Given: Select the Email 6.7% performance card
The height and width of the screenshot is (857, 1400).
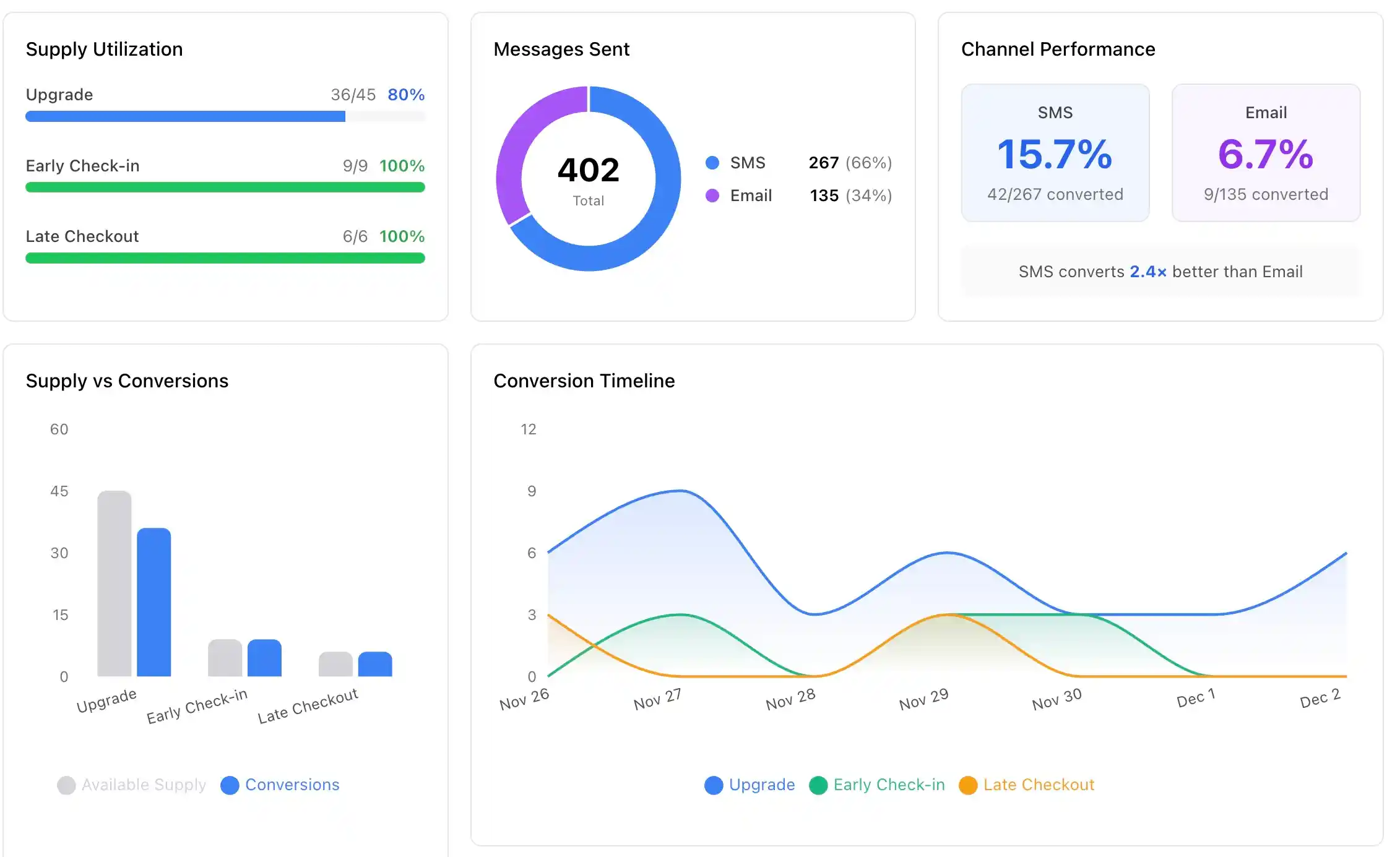Looking at the screenshot, I should [1266, 153].
